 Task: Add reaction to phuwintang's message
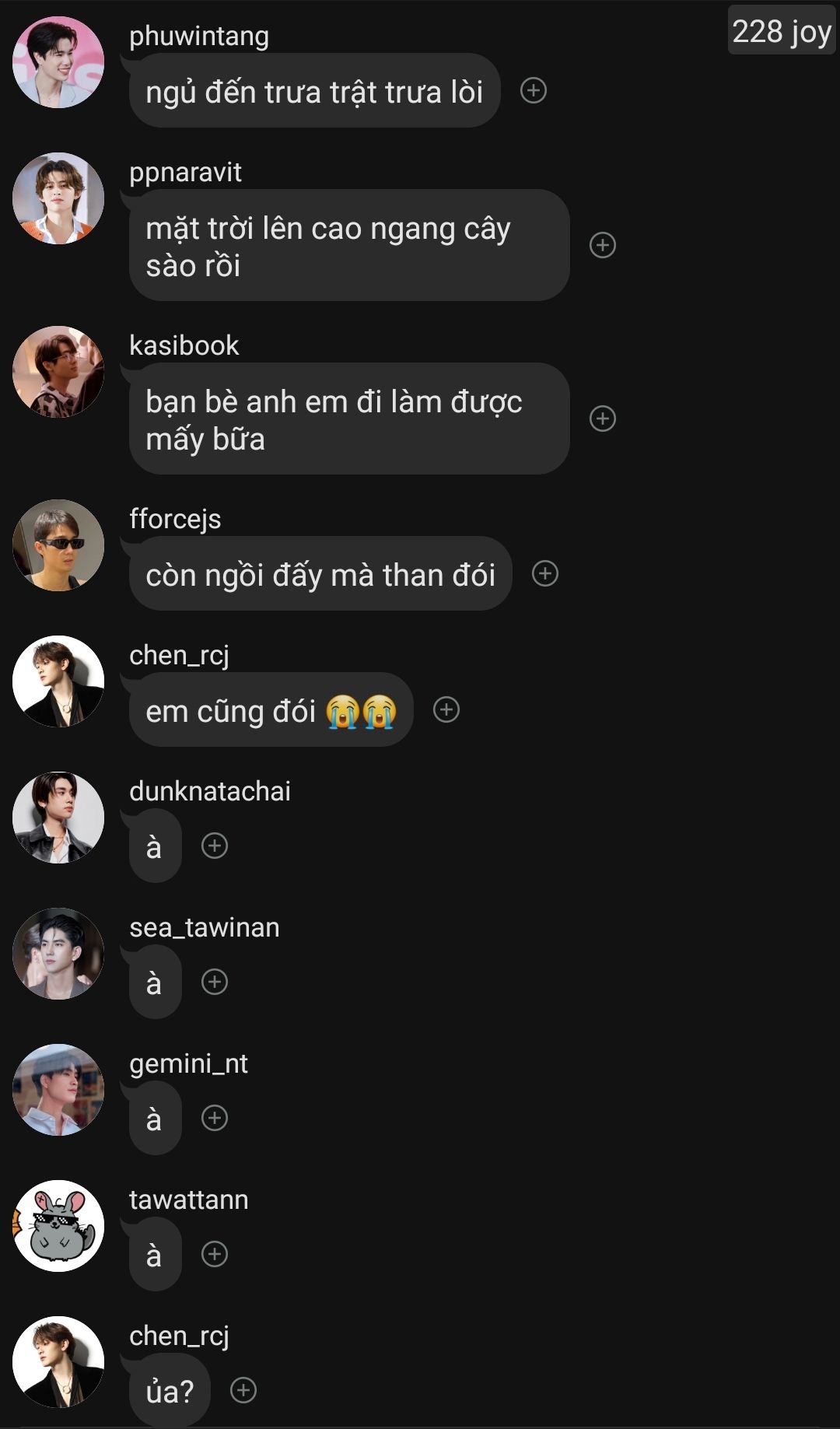pos(533,91)
